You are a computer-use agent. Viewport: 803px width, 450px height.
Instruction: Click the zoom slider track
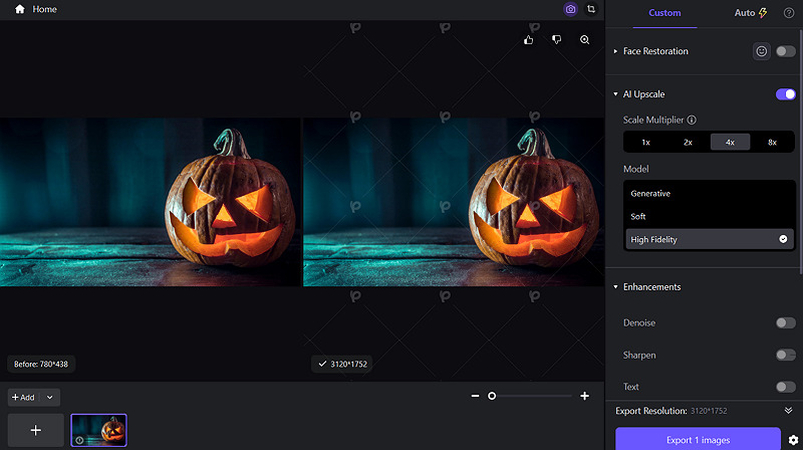(533, 396)
